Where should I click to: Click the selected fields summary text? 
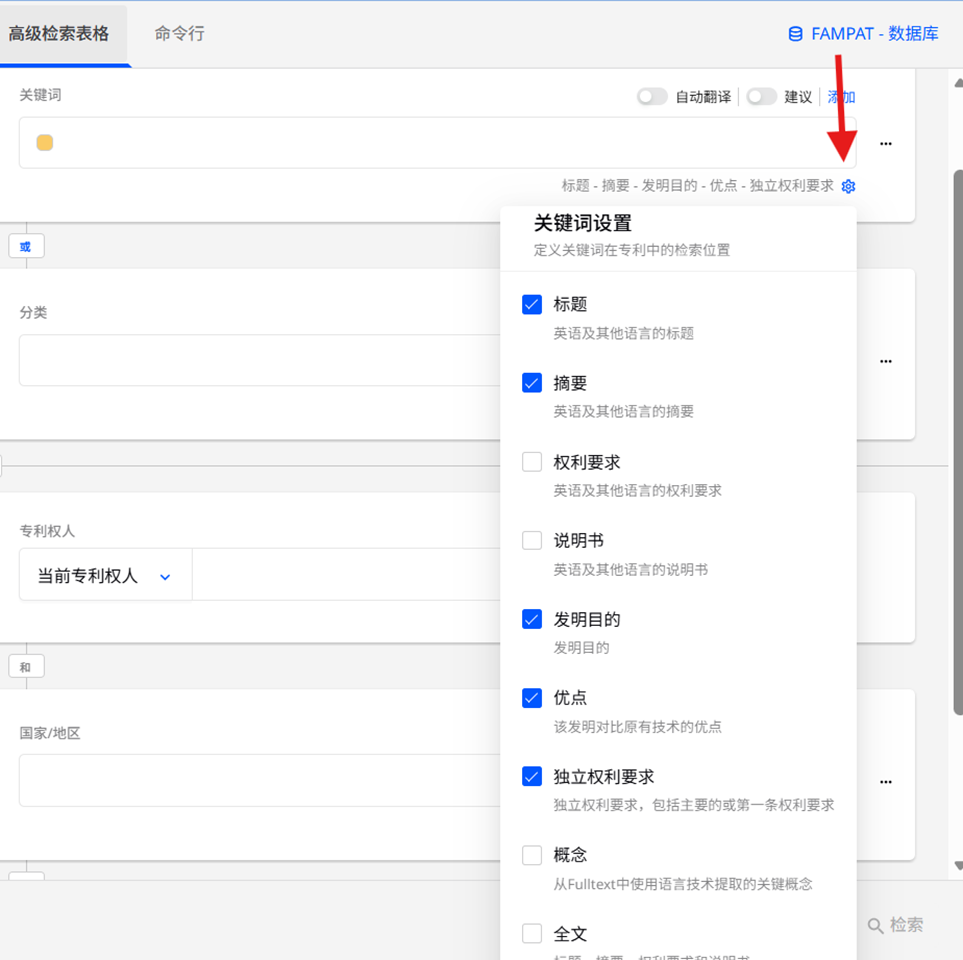point(698,185)
